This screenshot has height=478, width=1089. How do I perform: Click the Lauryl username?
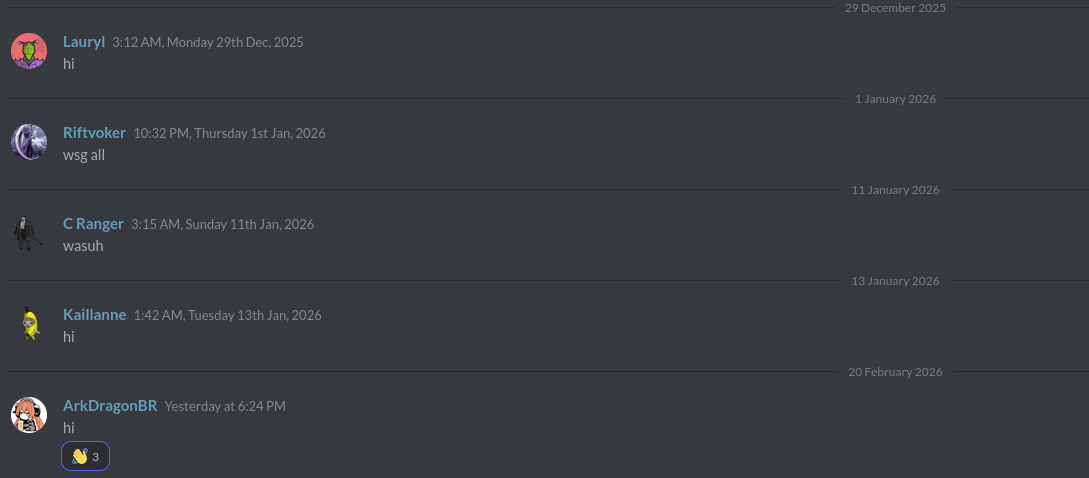point(84,42)
